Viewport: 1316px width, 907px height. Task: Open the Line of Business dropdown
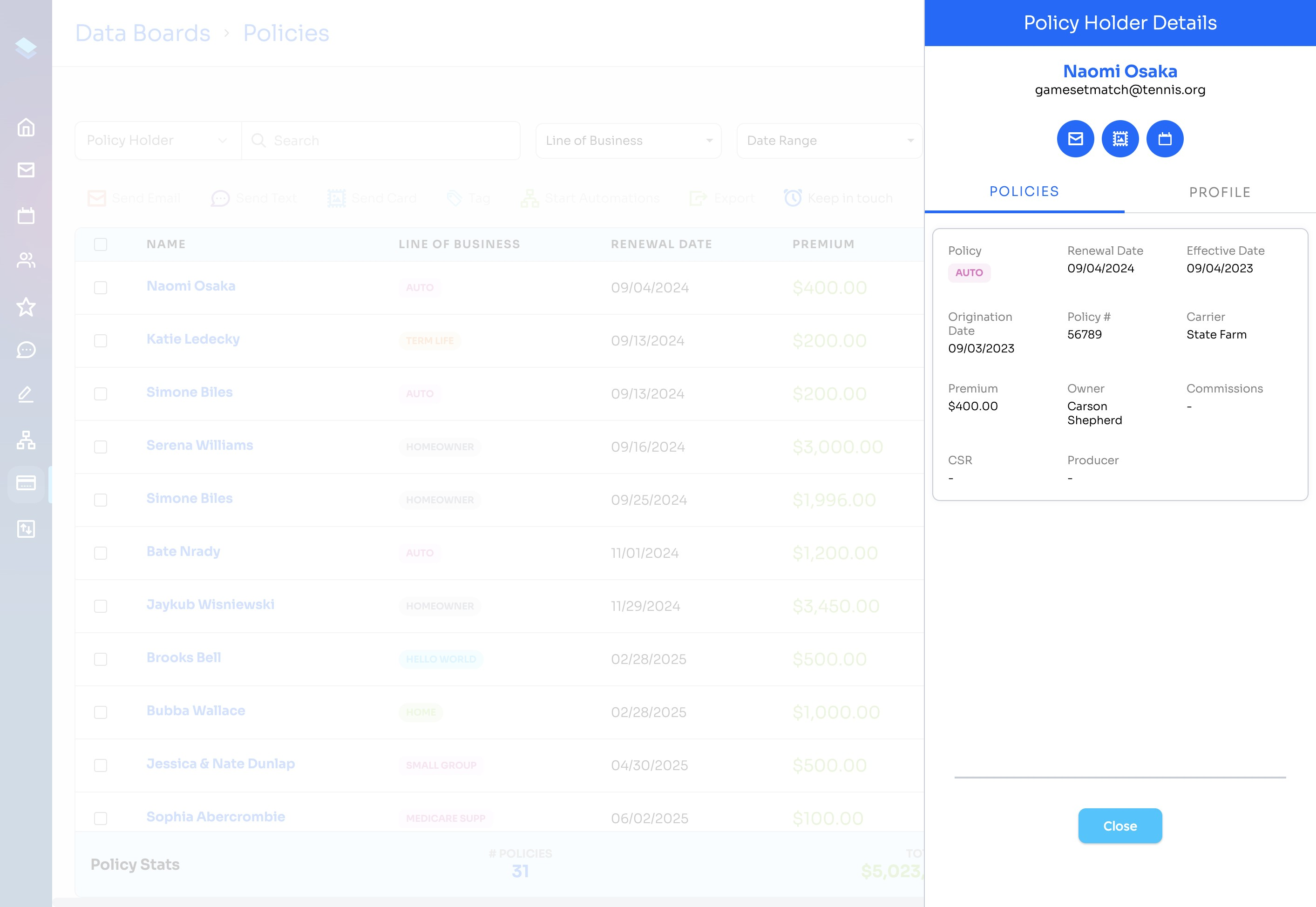[x=629, y=140]
